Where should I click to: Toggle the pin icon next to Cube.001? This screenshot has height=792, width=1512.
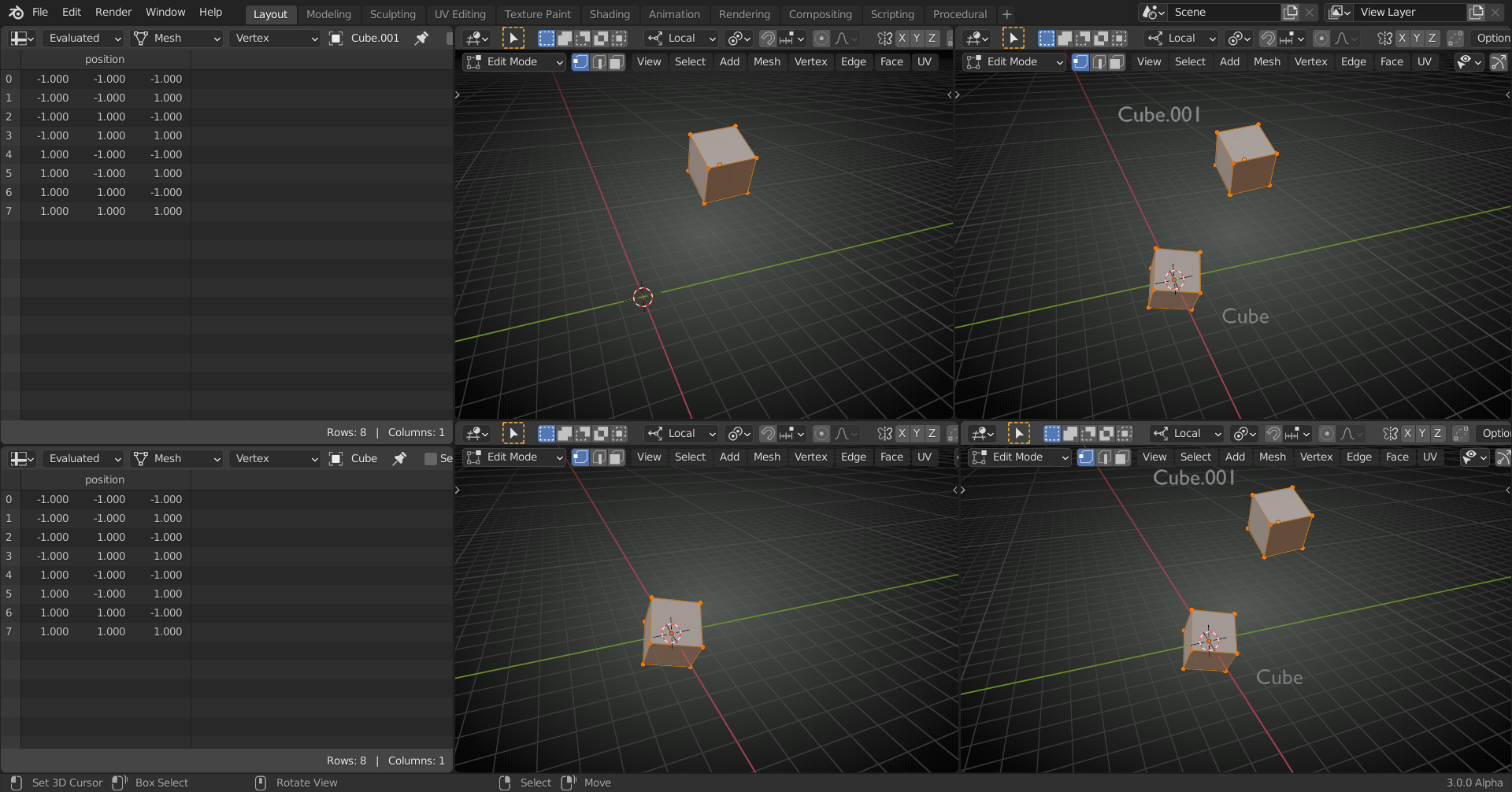[x=422, y=38]
